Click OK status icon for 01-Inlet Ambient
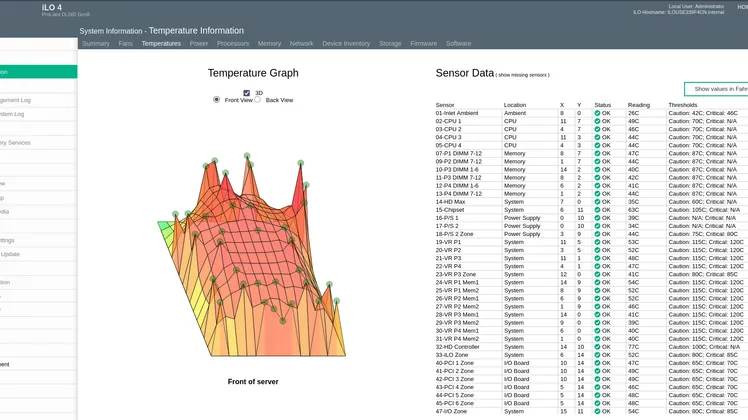The width and height of the screenshot is (748, 420). [597, 113]
